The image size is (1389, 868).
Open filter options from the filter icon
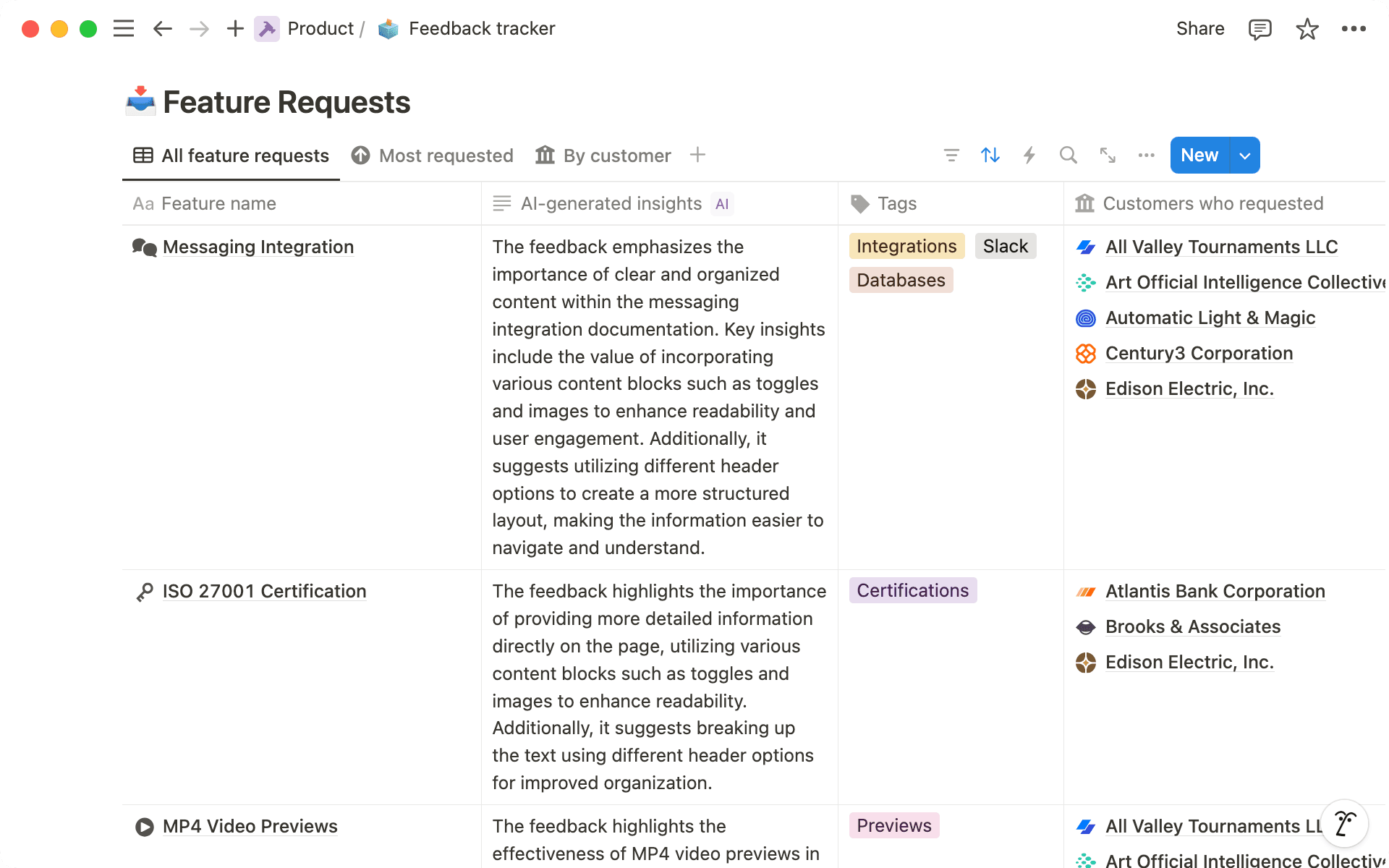click(x=951, y=155)
